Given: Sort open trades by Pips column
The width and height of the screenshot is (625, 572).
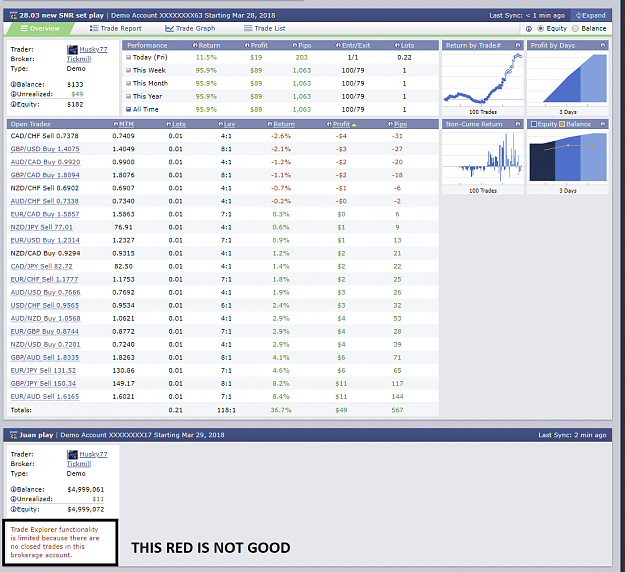Looking at the screenshot, I should click(x=401, y=124).
